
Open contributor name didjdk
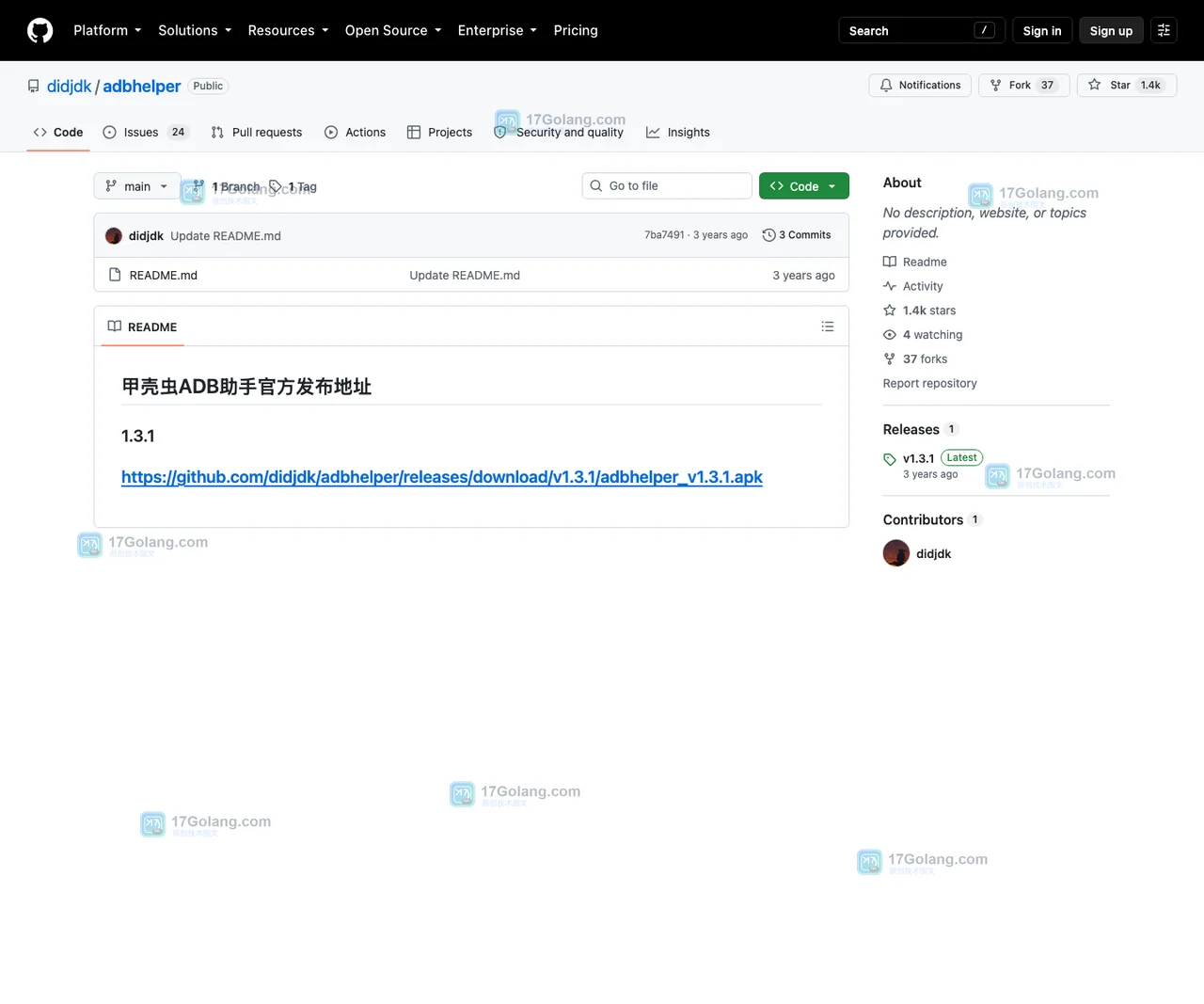pos(934,553)
